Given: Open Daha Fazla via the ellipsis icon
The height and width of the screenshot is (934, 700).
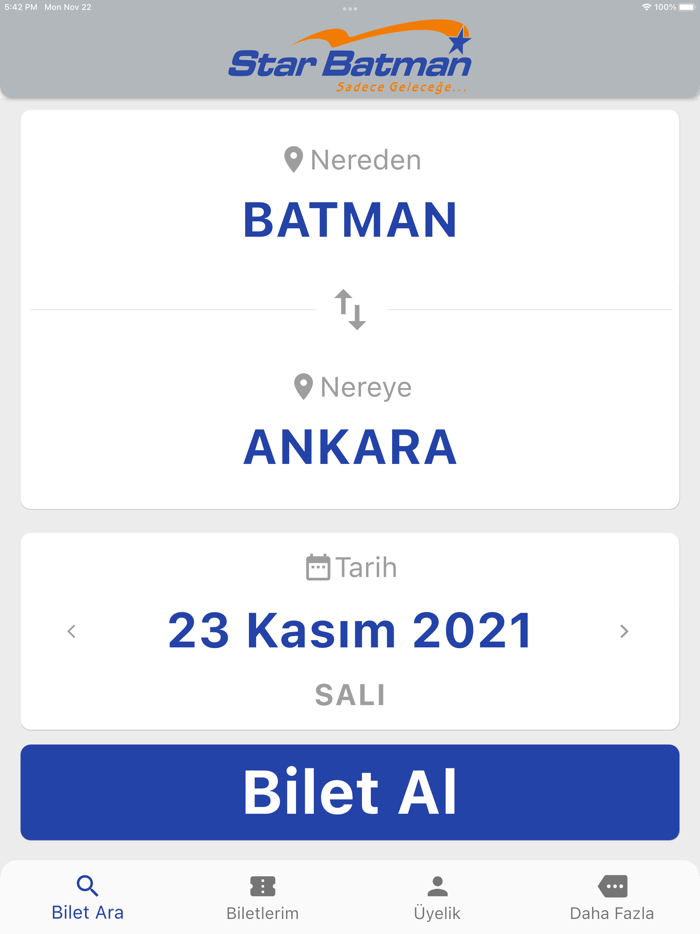Looking at the screenshot, I should coord(612,884).
